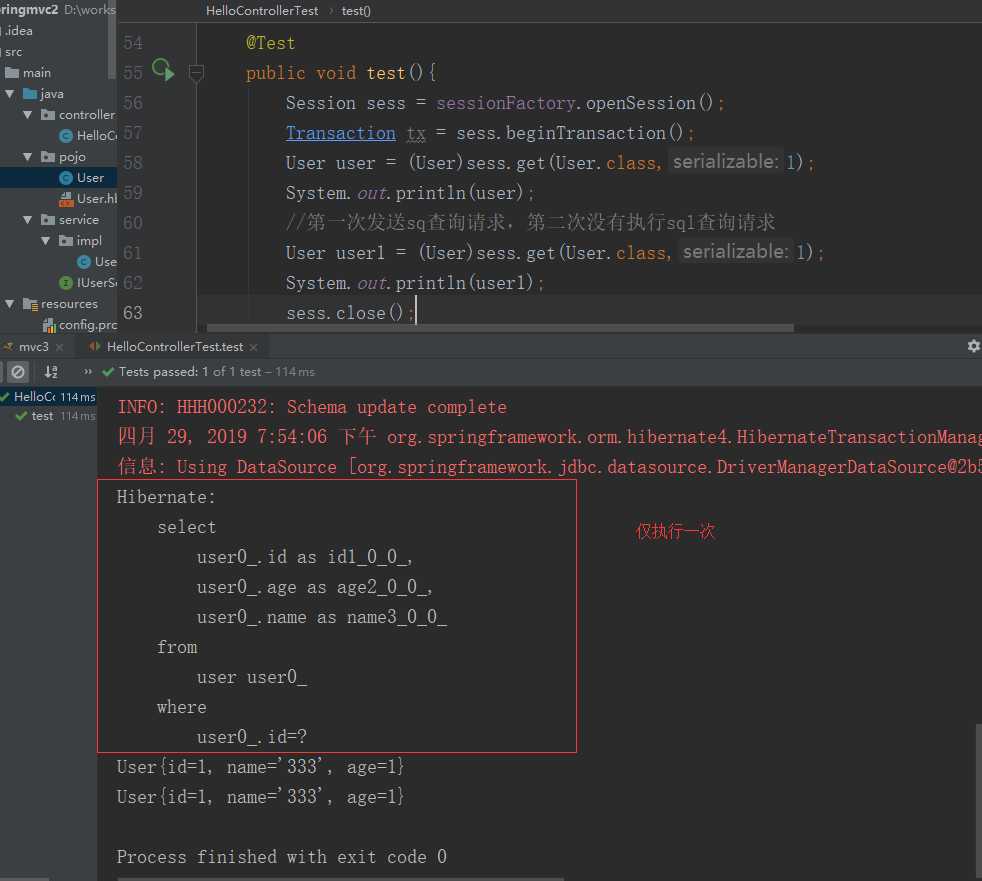Click the Transaction class link on line 57
982x881 pixels.
point(341,133)
